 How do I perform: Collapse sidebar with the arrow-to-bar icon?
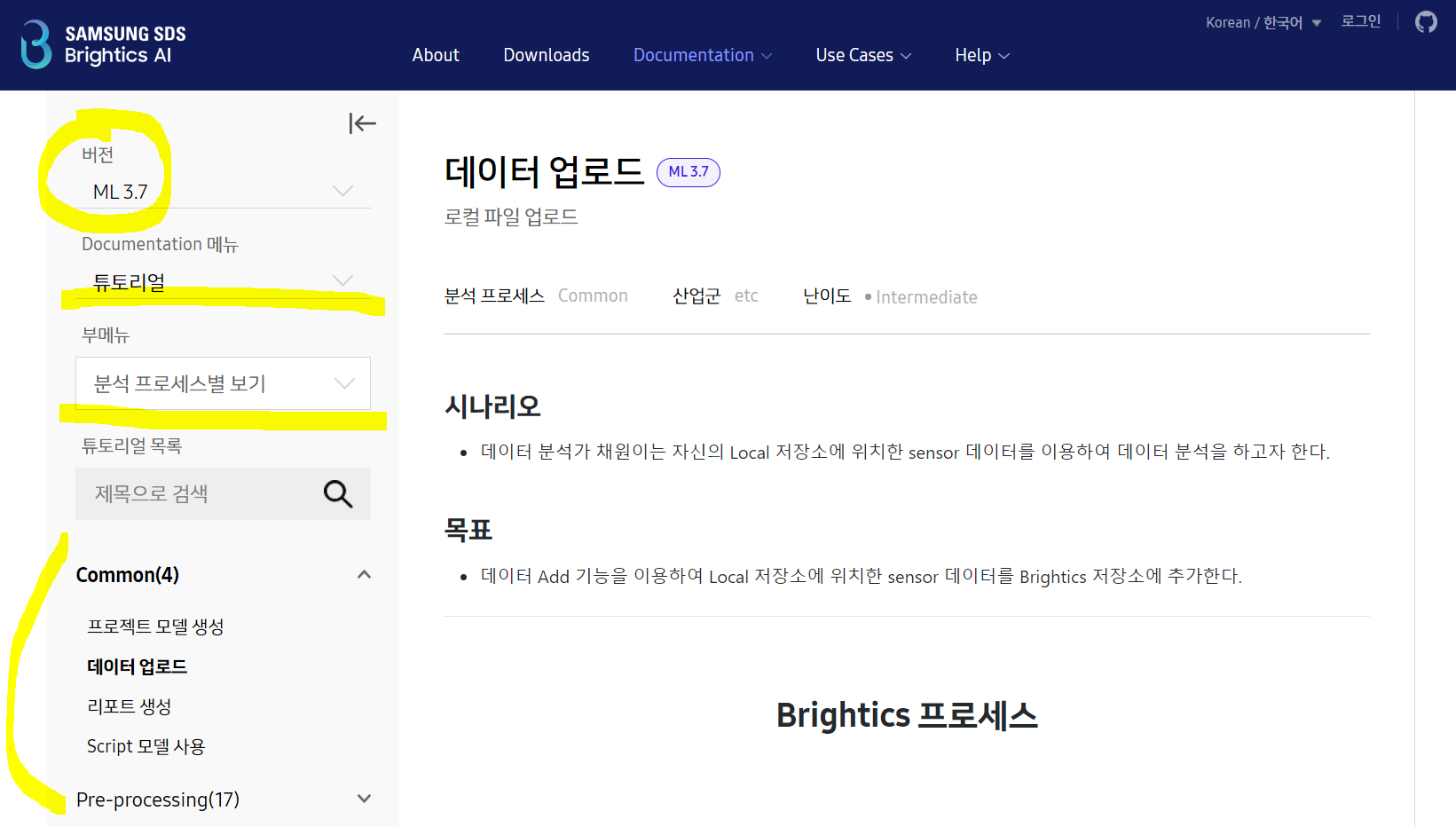(x=362, y=123)
